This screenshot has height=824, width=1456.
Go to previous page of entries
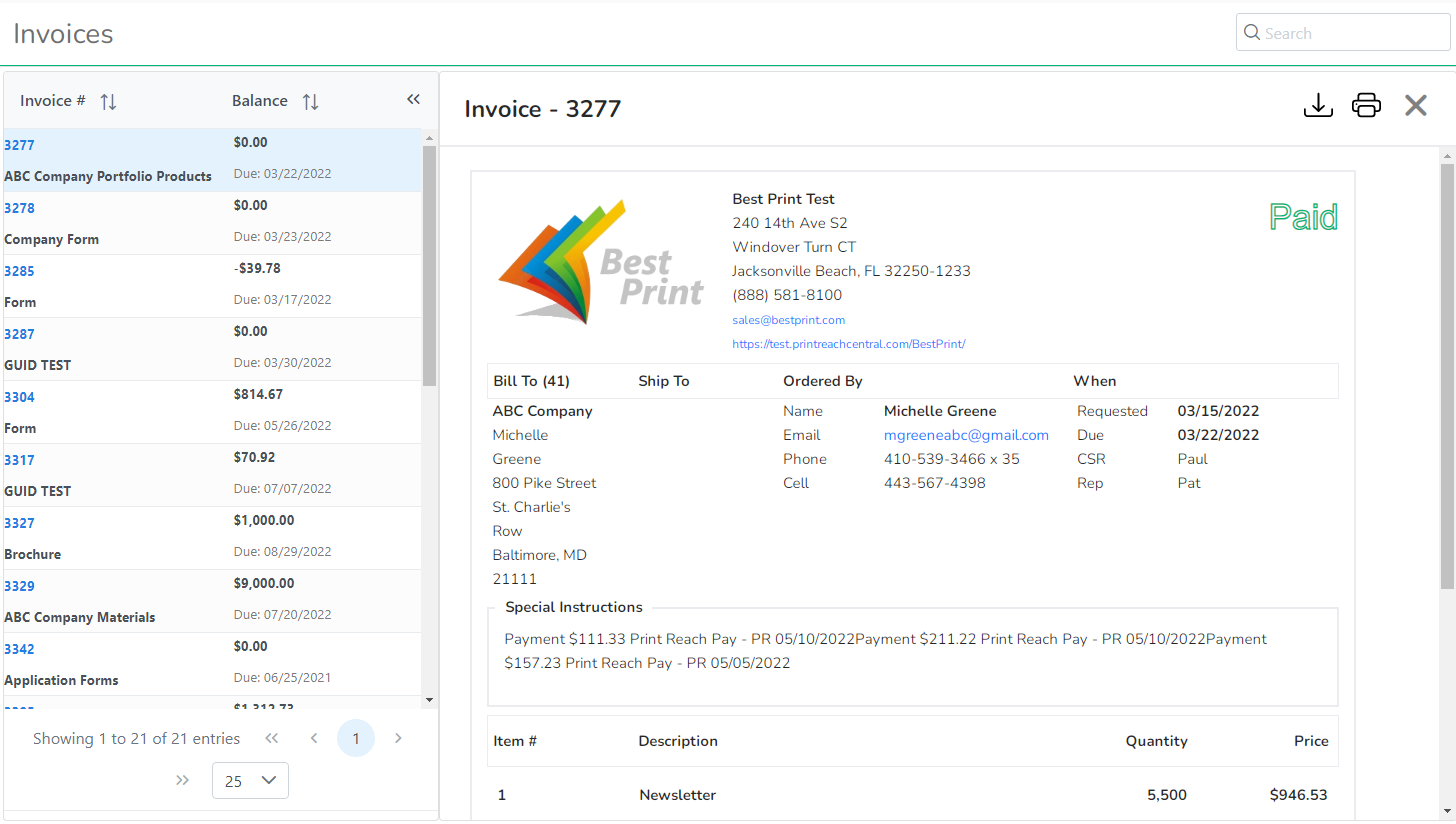pos(314,739)
